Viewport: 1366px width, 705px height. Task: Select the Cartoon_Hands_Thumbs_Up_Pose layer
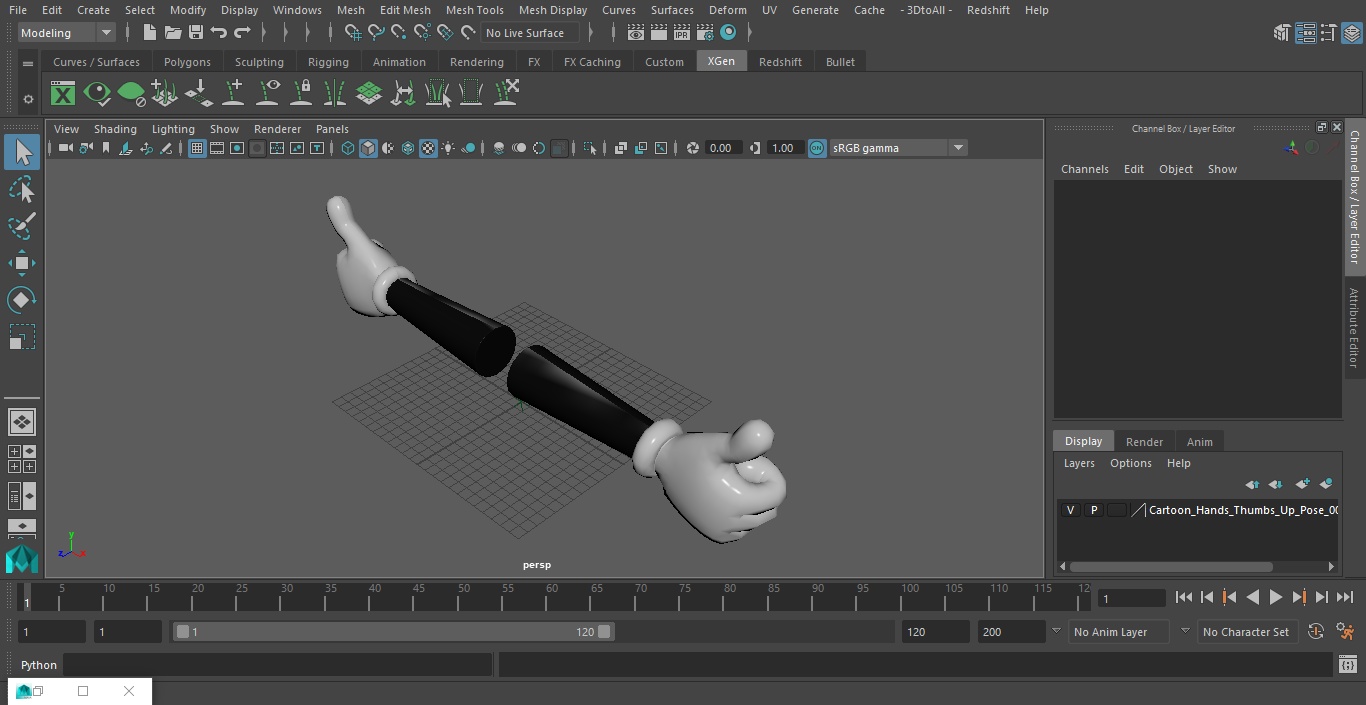pos(1243,510)
